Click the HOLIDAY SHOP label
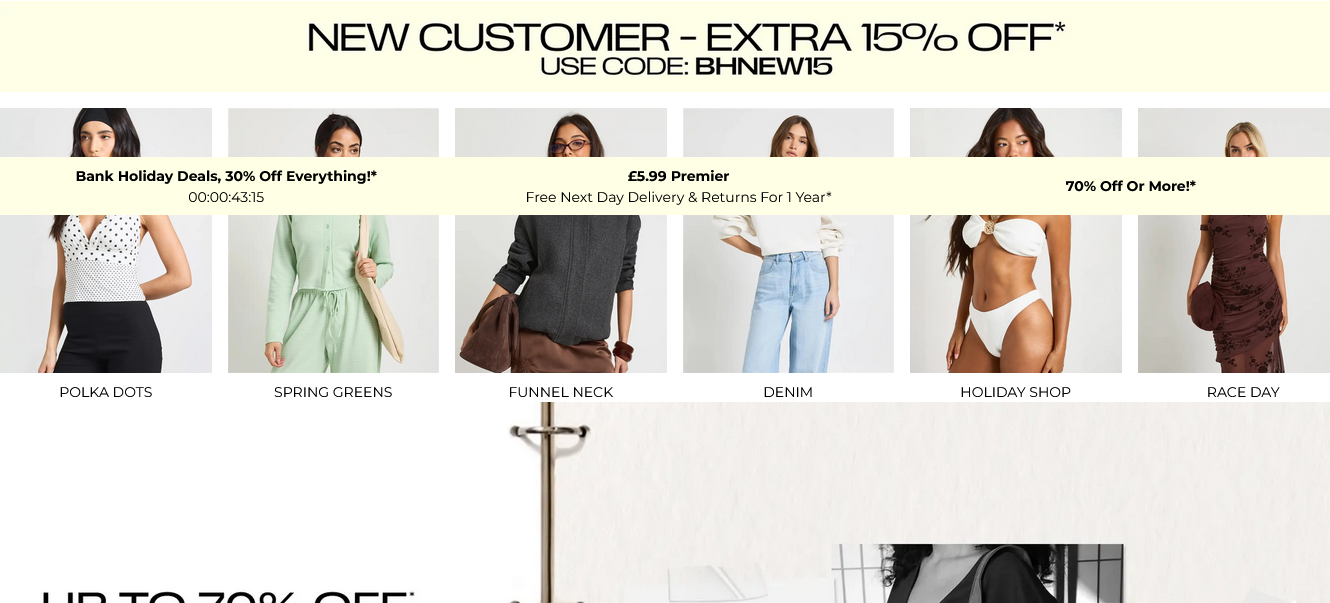Image resolution: width=1330 pixels, height=603 pixels. pyautogui.click(x=1016, y=392)
